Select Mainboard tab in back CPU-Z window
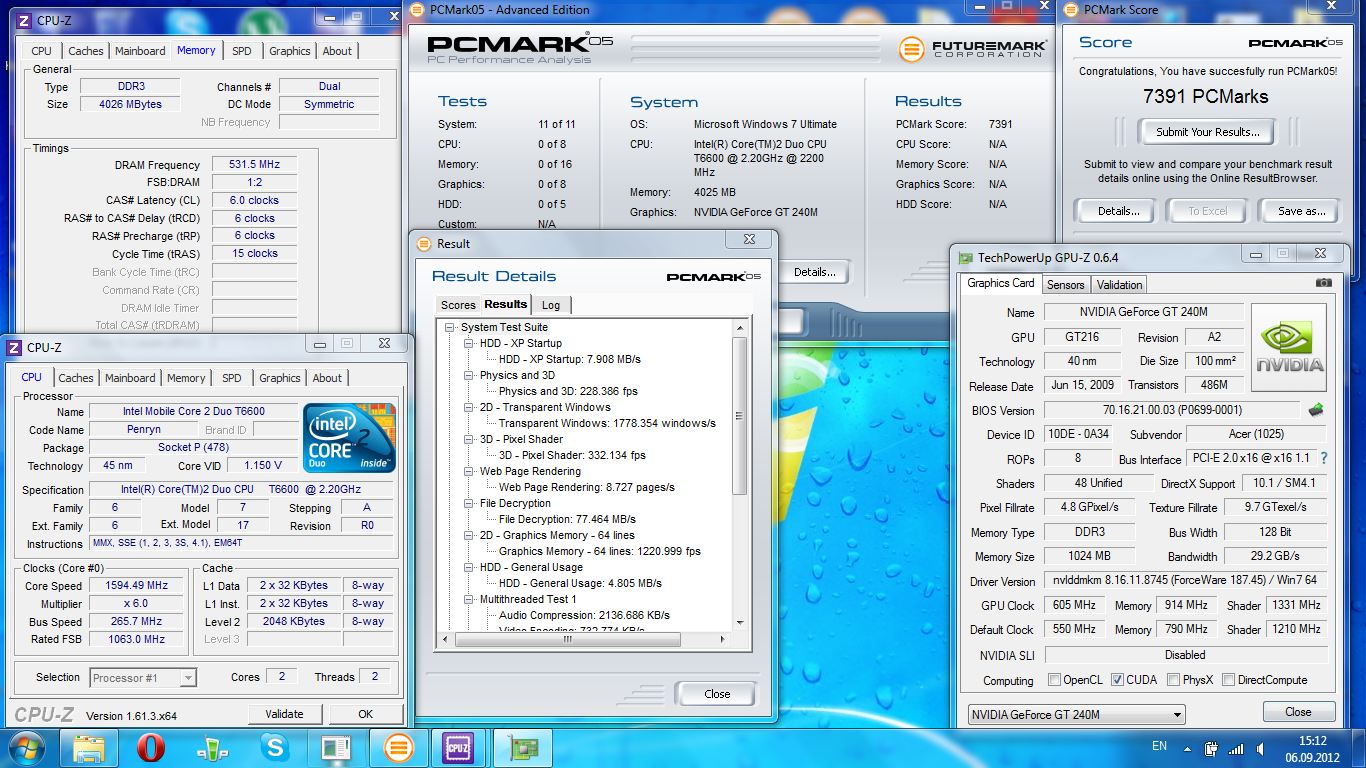Image resolution: width=1366 pixels, height=768 pixels. point(140,51)
